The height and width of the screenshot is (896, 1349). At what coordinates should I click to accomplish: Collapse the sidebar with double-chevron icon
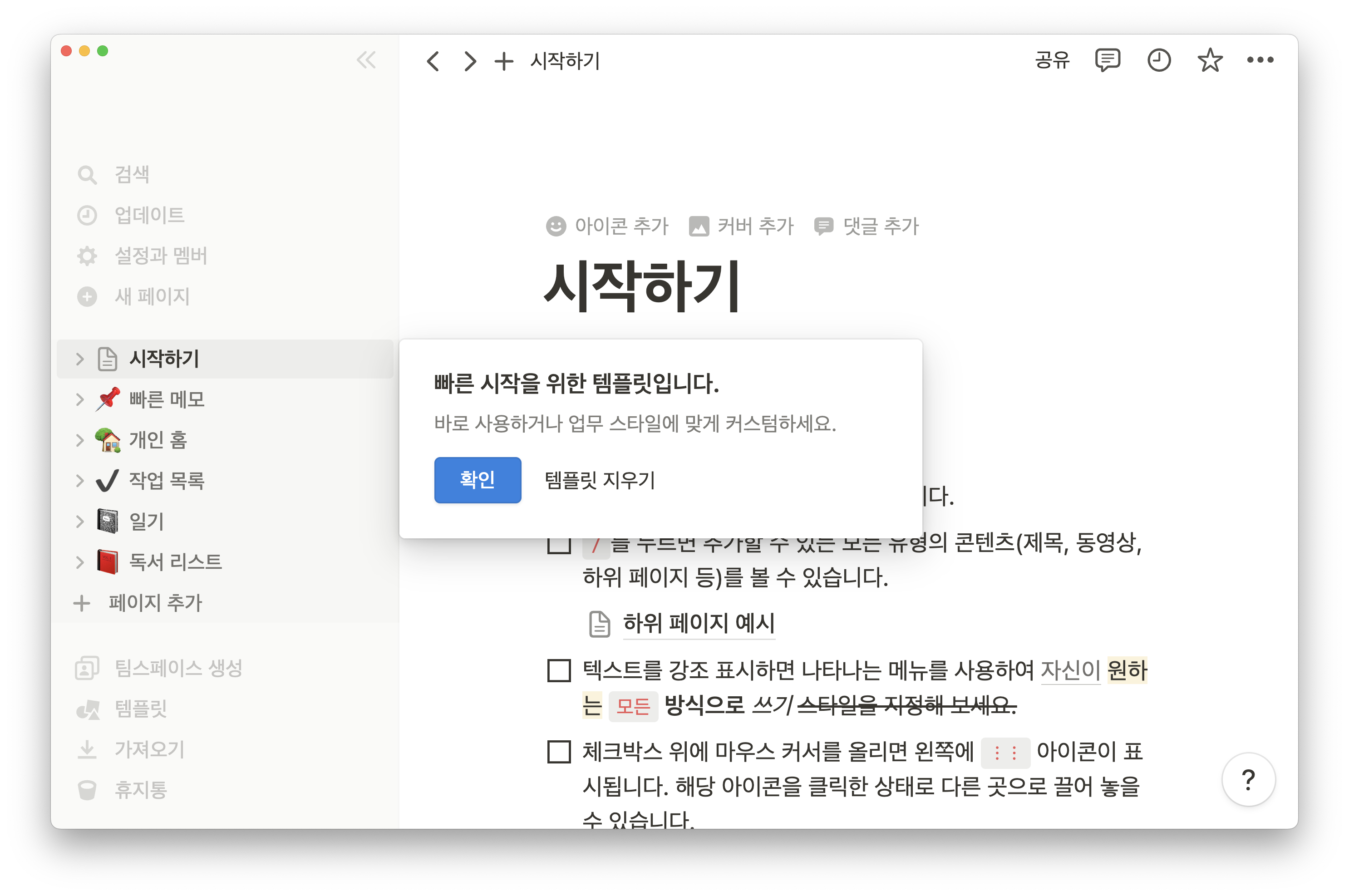coord(366,59)
